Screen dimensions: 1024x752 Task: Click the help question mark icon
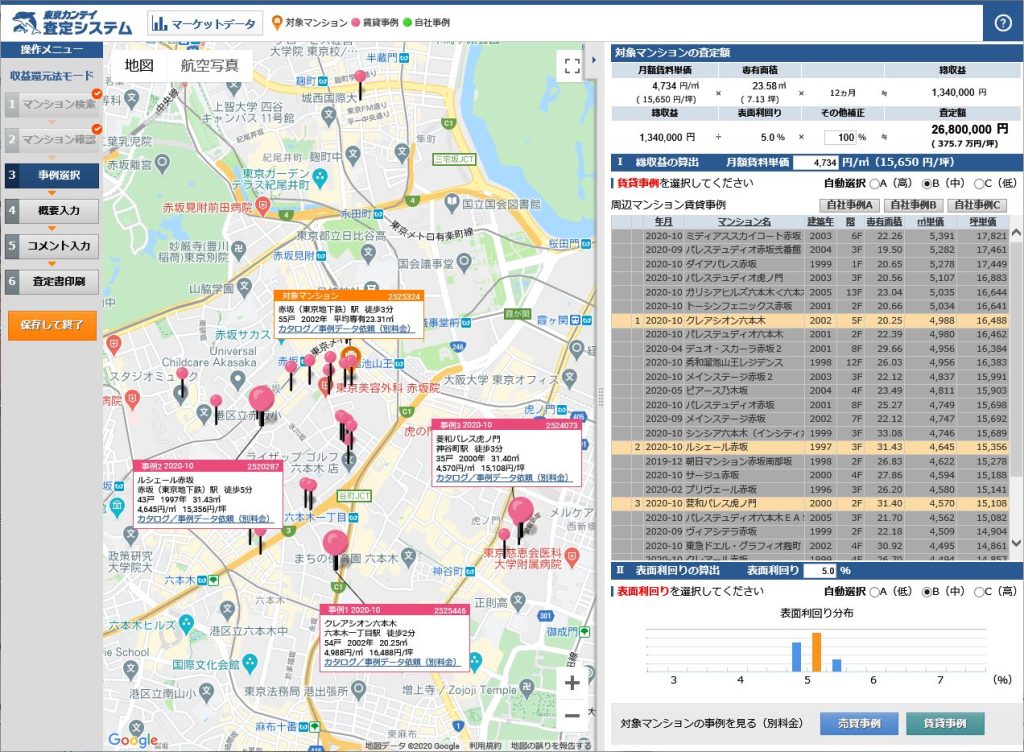(x=1002, y=23)
